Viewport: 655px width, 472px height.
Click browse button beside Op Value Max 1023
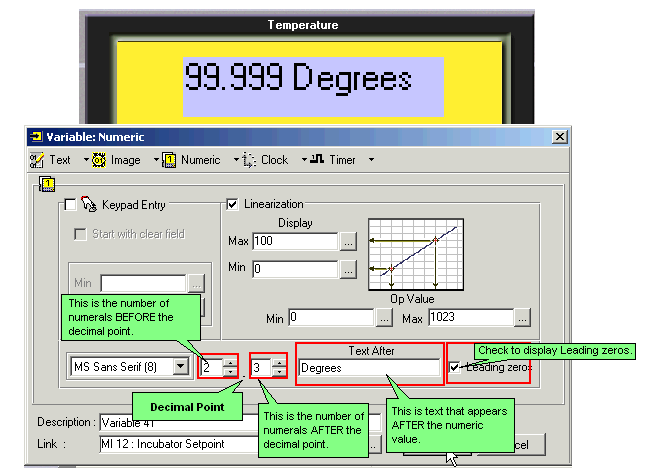(x=521, y=318)
